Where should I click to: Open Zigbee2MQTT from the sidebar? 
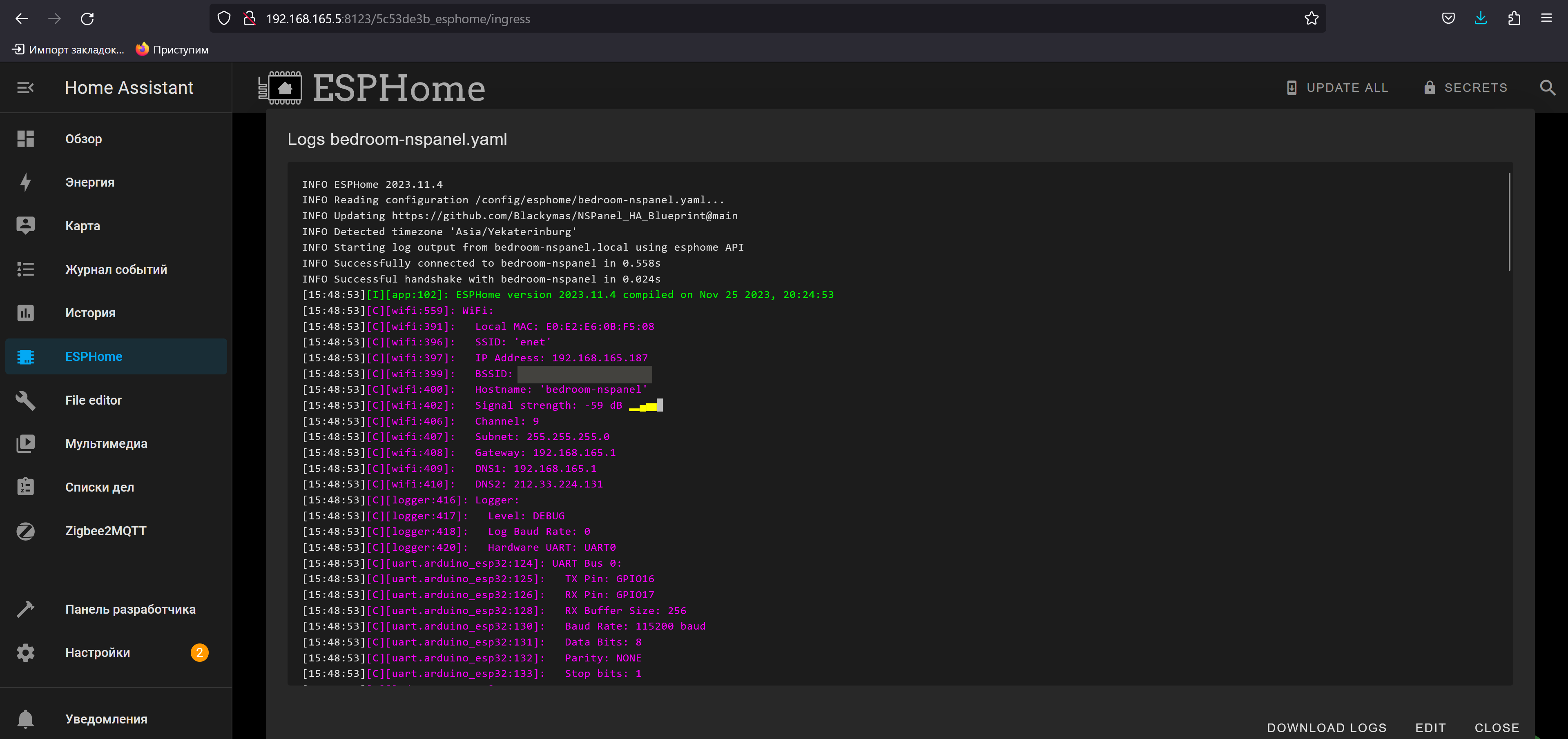pyautogui.click(x=116, y=531)
